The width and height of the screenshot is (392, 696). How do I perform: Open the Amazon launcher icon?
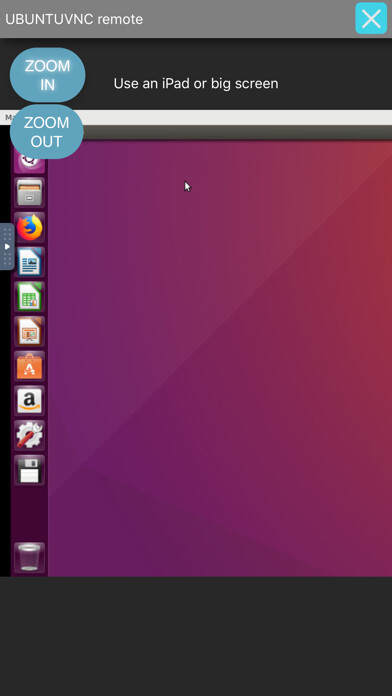click(29, 401)
